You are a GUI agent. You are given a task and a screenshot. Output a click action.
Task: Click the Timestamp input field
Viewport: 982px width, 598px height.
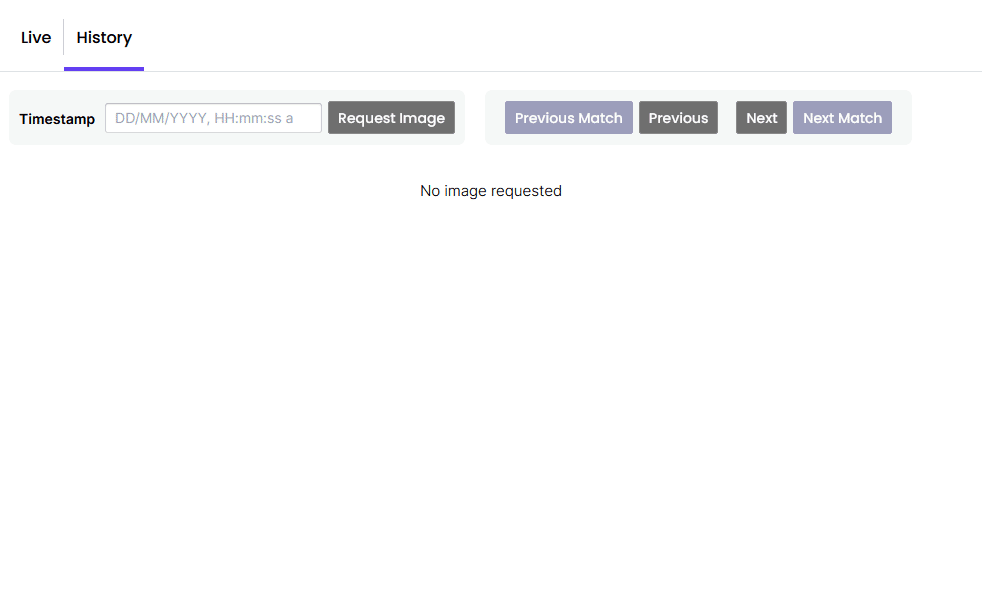213,118
